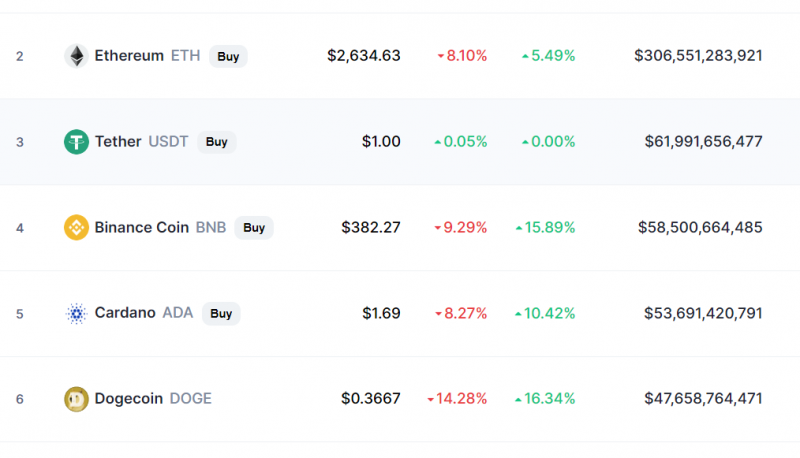This screenshot has height=458, width=800.
Task: Click the Ethereum diamond logo icon
Action: [x=77, y=56]
